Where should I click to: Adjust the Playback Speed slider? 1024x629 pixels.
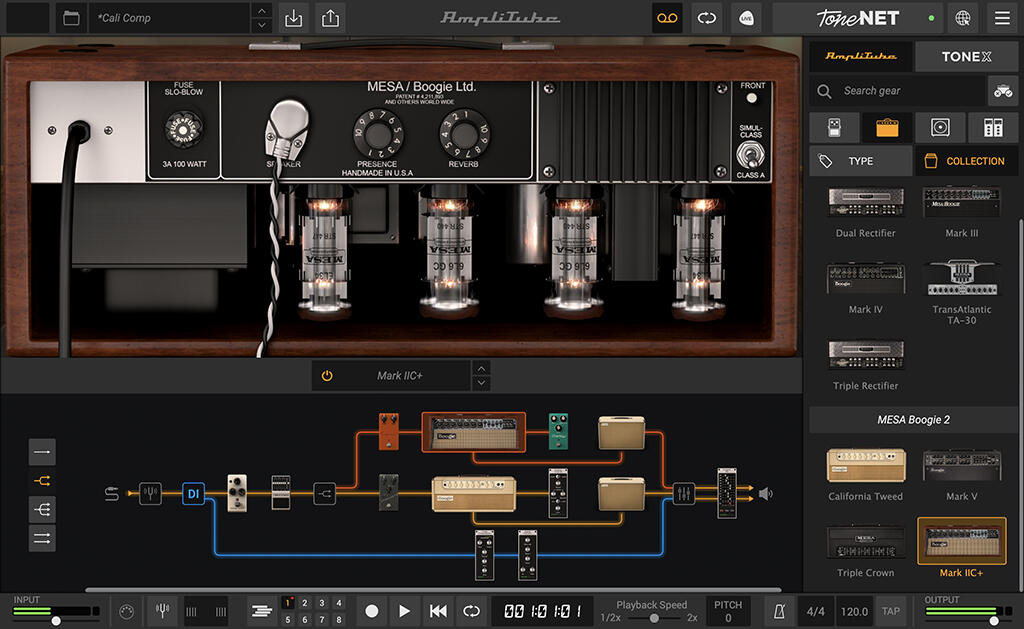pos(655,617)
